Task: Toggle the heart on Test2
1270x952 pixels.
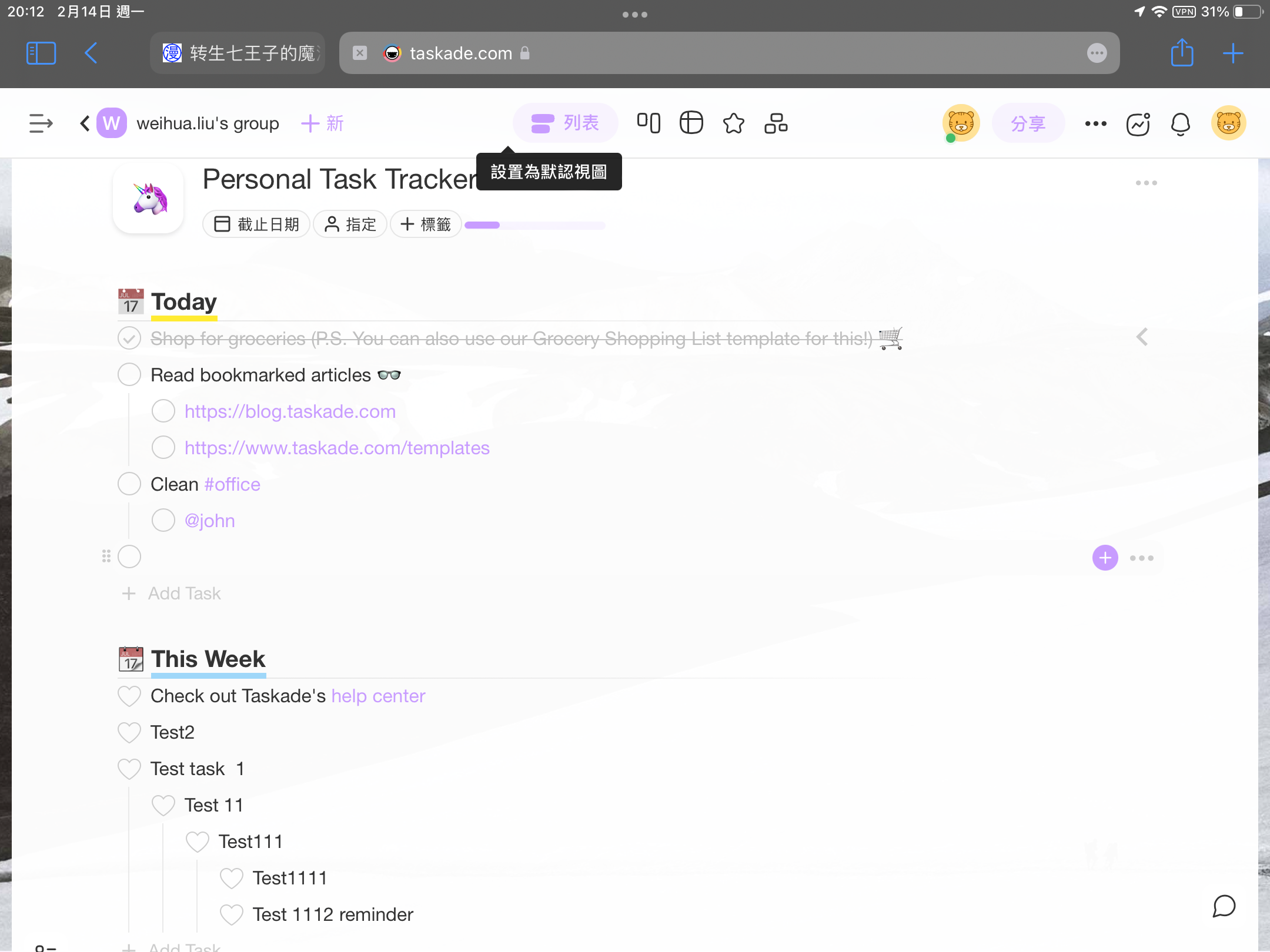Action: pyautogui.click(x=129, y=733)
